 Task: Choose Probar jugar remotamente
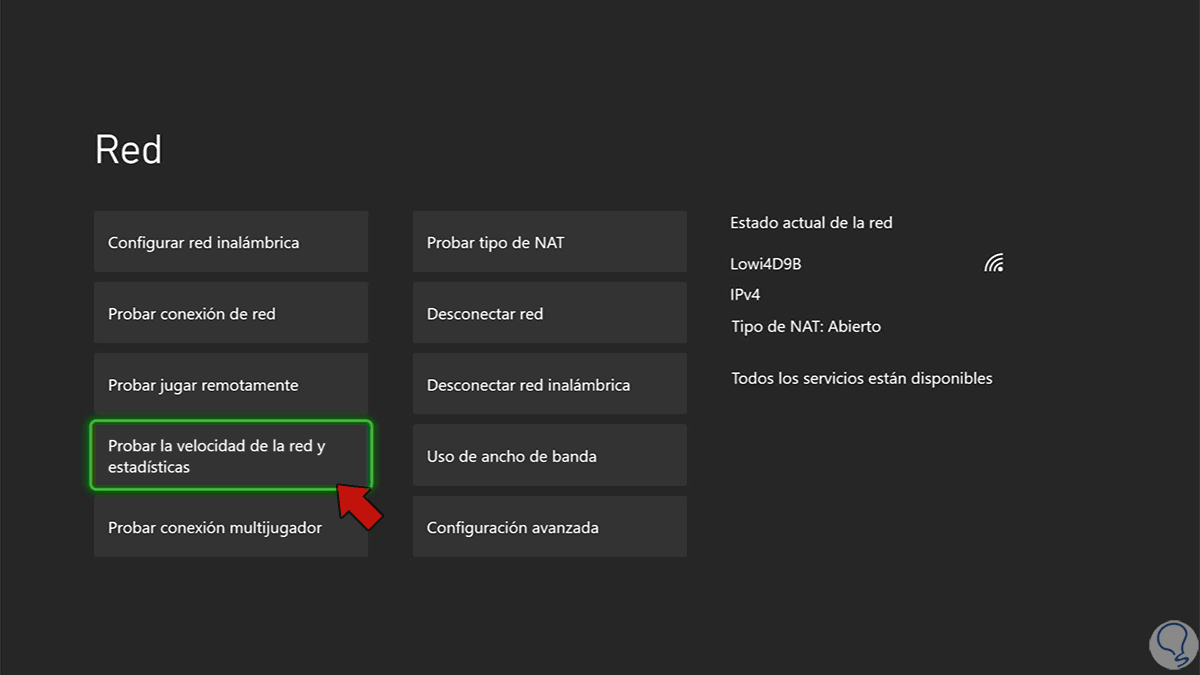click(x=231, y=385)
